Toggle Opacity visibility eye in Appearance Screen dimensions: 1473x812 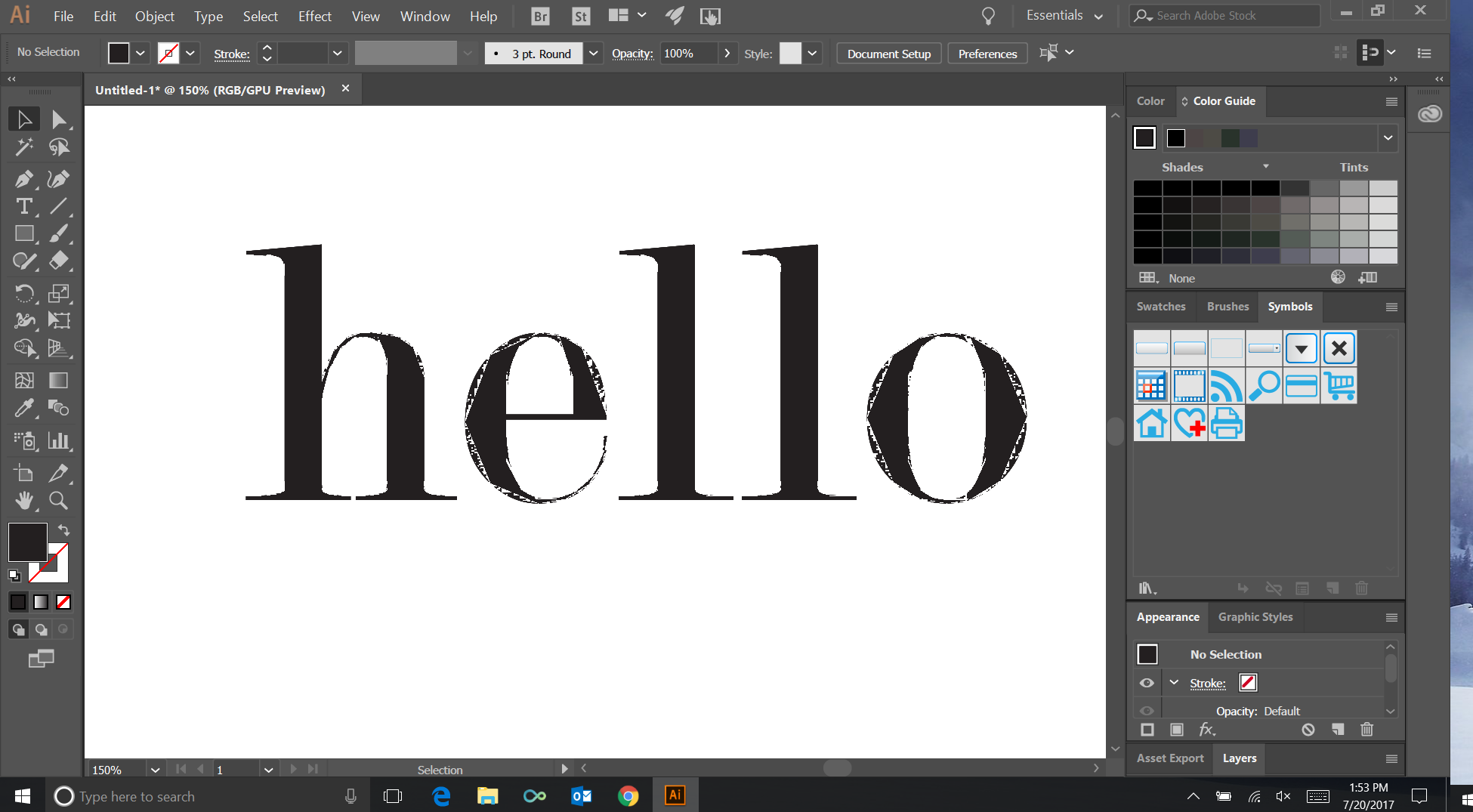[x=1147, y=711]
